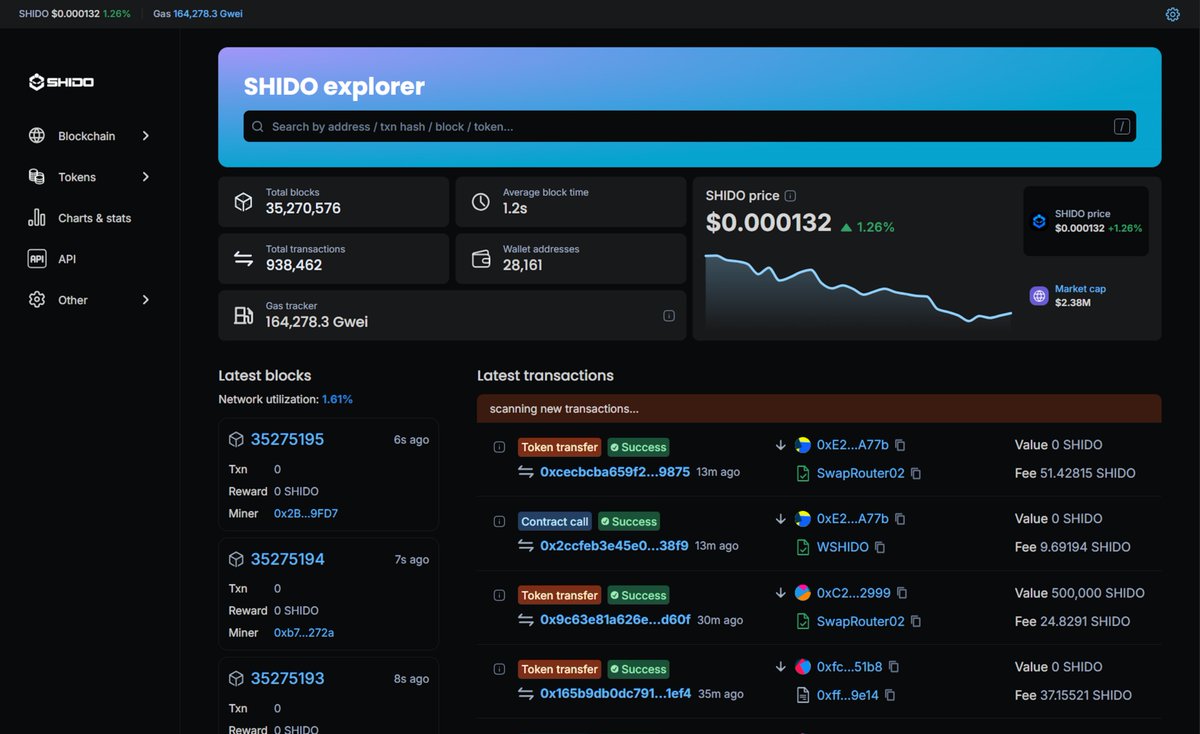The width and height of the screenshot is (1200, 734).
Task: Click the Blockchain globe icon
Action: (x=37, y=135)
